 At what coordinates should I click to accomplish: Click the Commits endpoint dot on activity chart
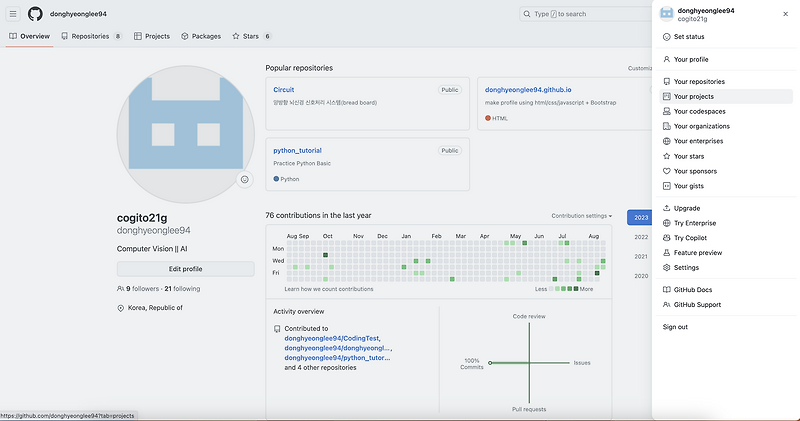click(x=490, y=363)
